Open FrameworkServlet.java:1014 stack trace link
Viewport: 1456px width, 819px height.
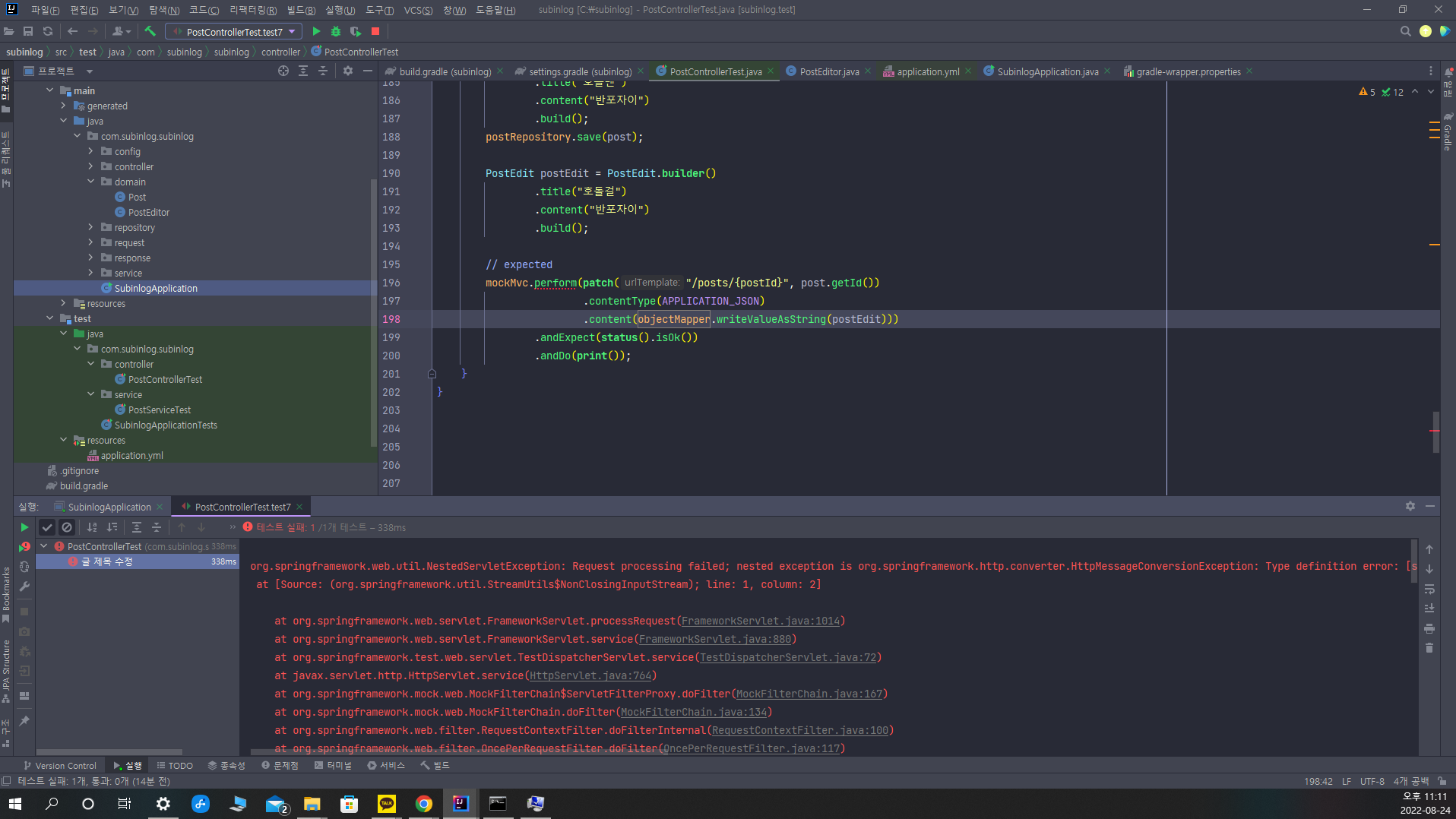761,621
